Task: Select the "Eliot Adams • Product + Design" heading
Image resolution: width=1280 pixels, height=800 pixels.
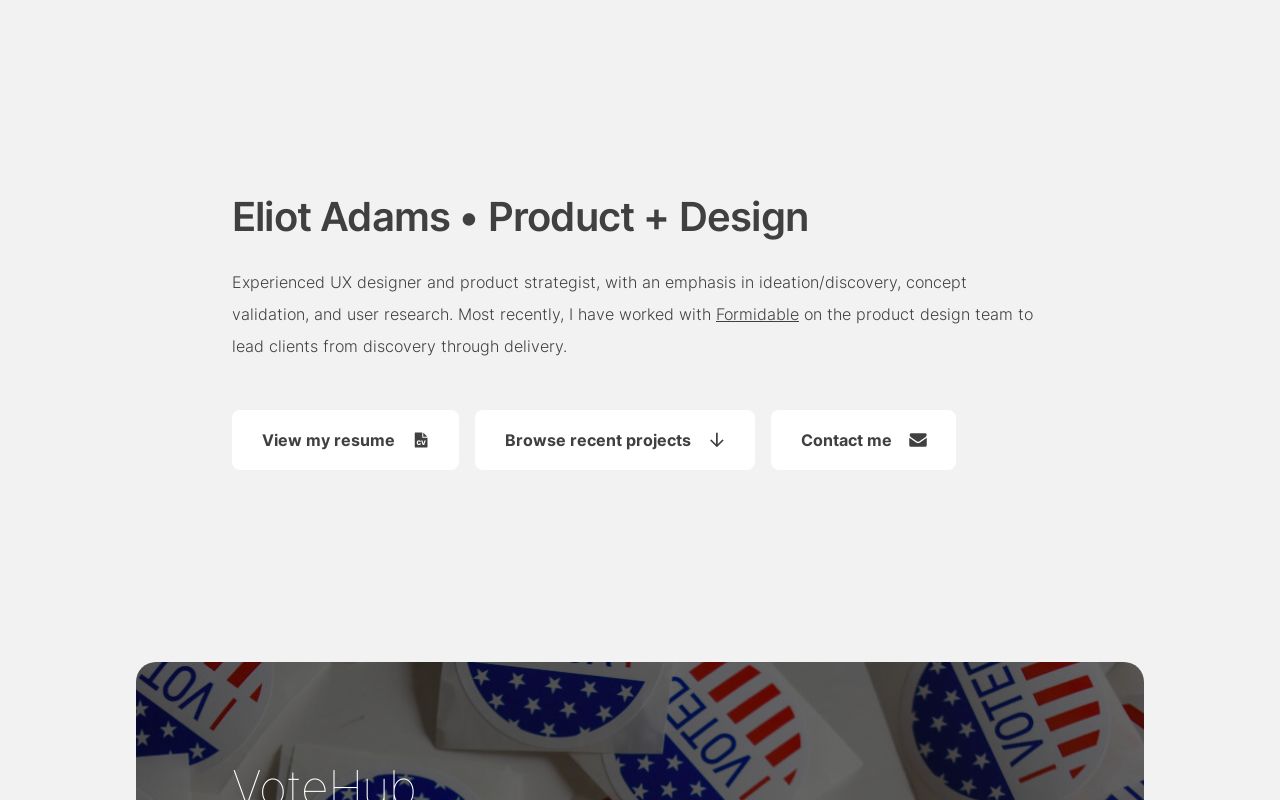Action: coord(520,217)
